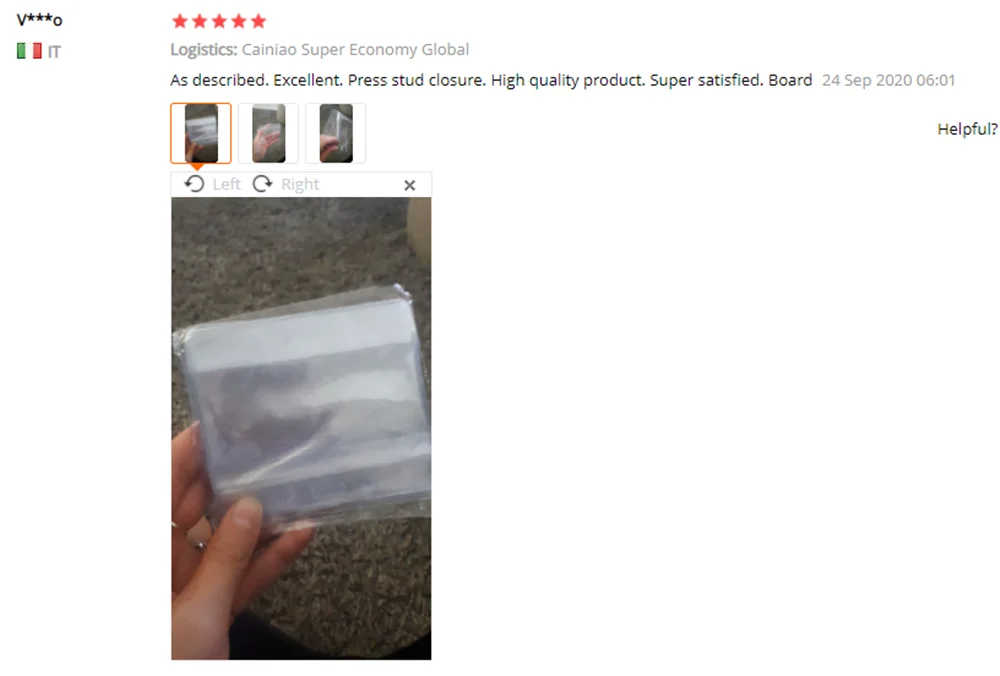Click the enlarged plastic sleeve photo
This screenshot has height=676, width=1000.
coord(301,429)
